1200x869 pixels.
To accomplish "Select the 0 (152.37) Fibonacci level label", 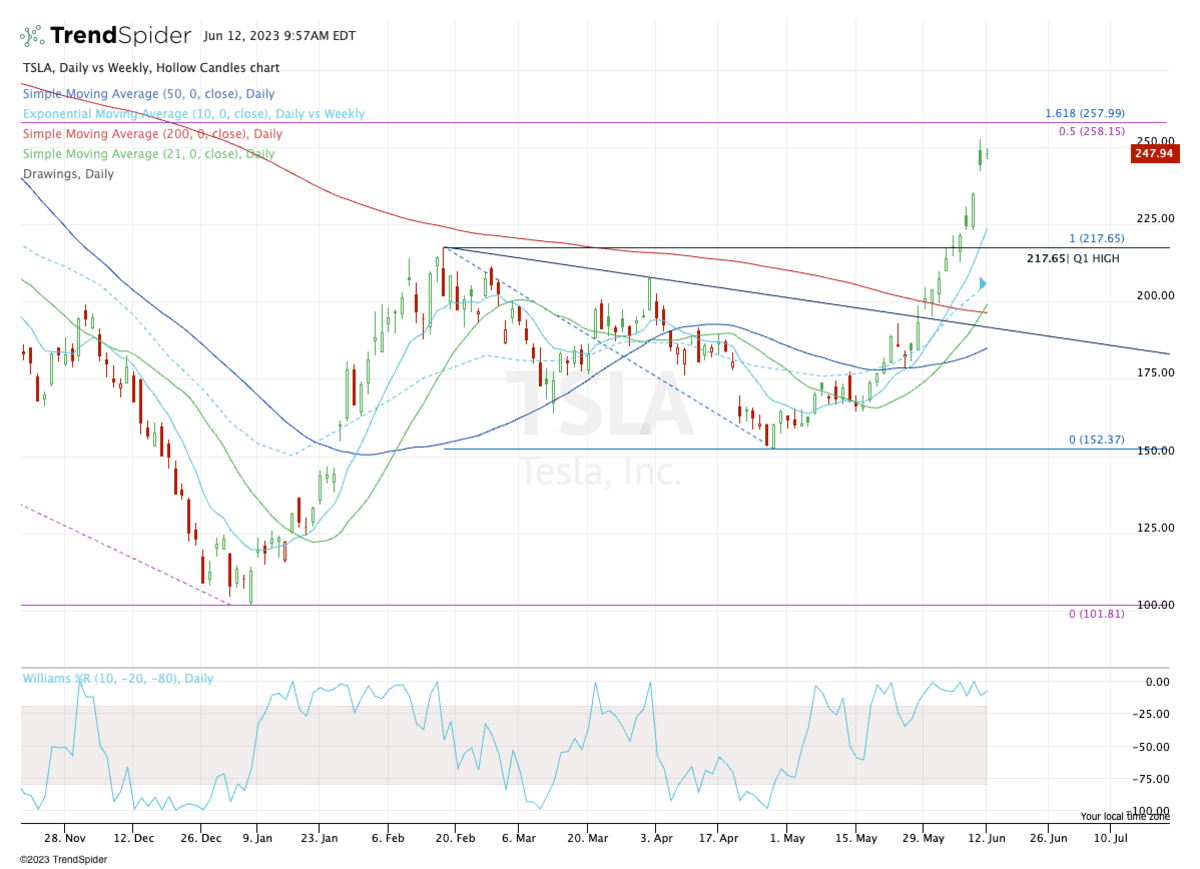I will click(1097, 439).
